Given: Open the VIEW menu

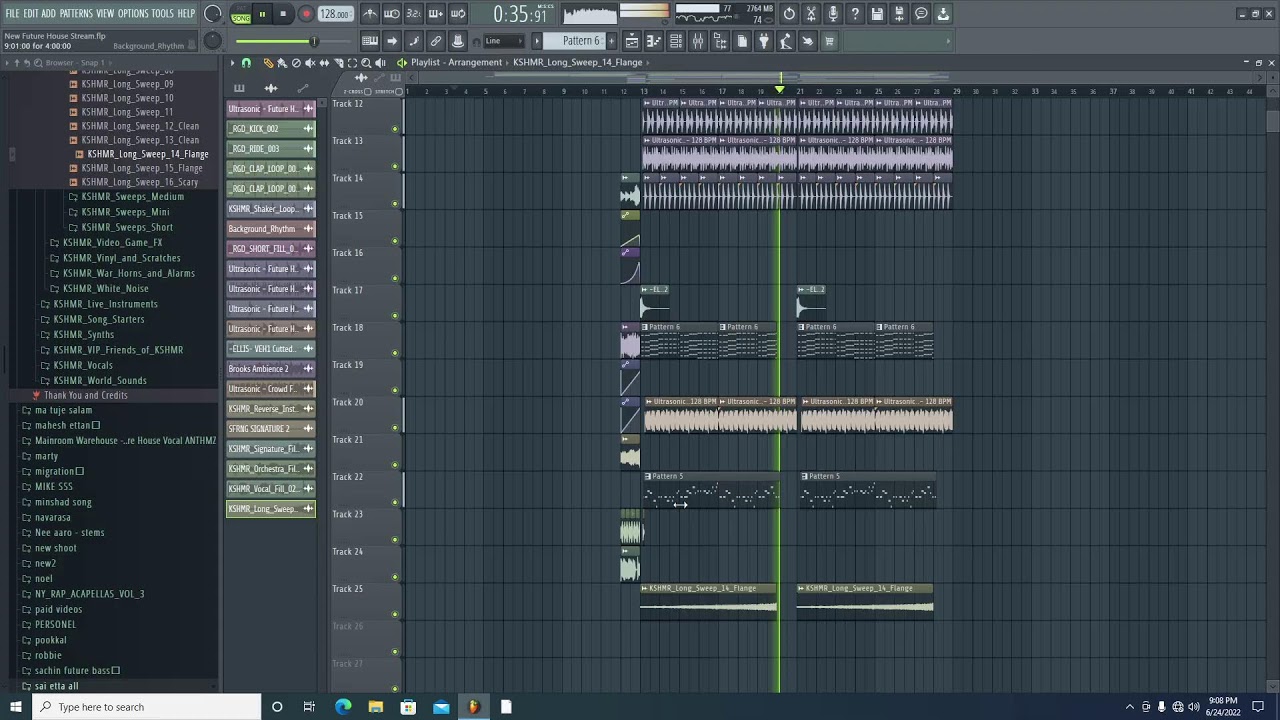Looking at the screenshot, I should [105, 13].
